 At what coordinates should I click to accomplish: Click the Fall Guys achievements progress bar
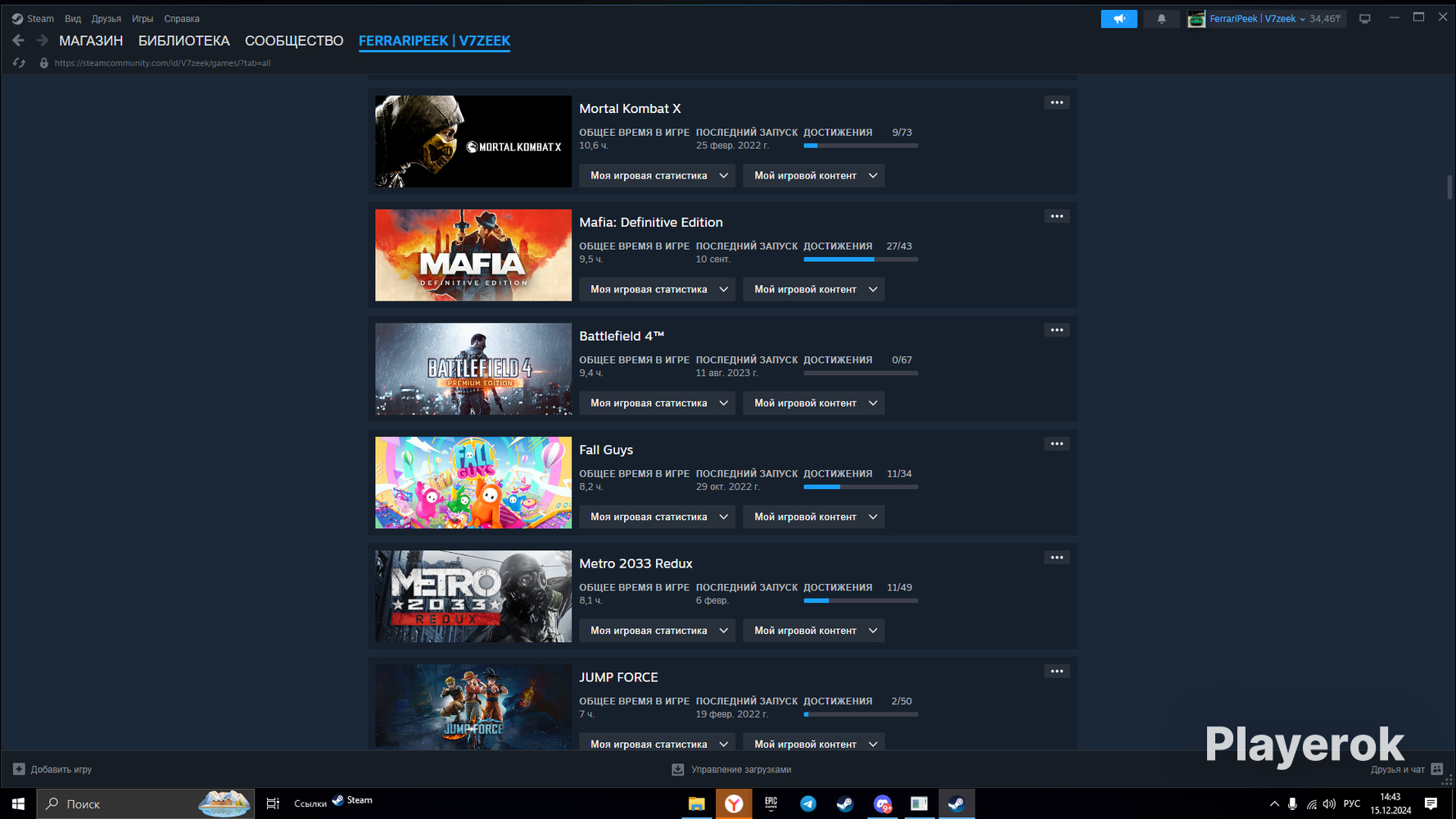click(x=861, y=487)
